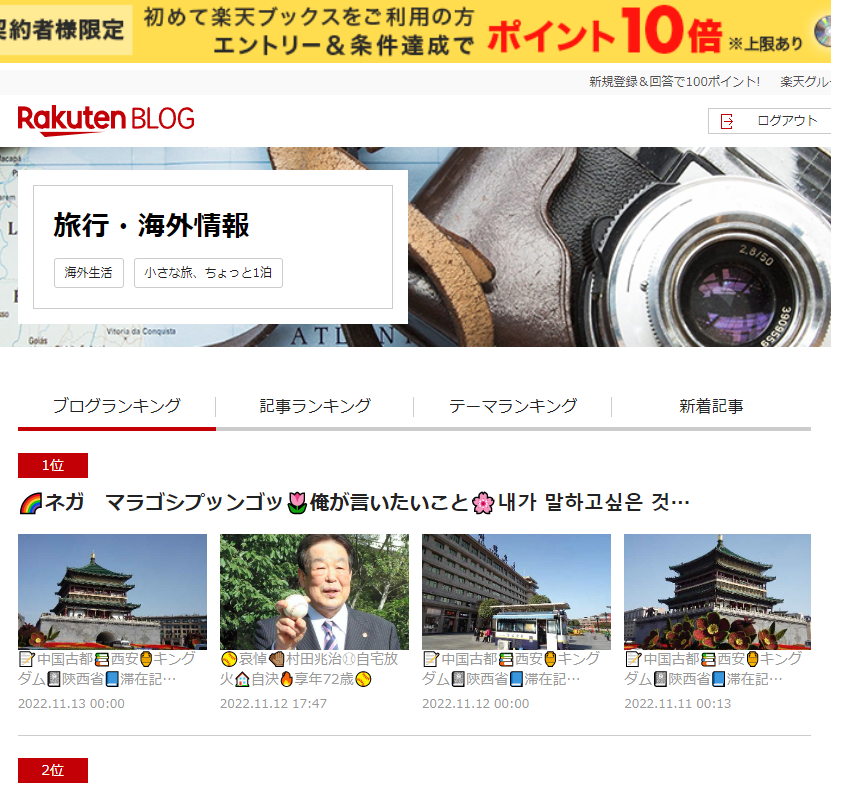Open the hotel building with bus thumbnail
The width and height of the screenshot is (852, 788).
pyautogui.click(x=516, y=592)
